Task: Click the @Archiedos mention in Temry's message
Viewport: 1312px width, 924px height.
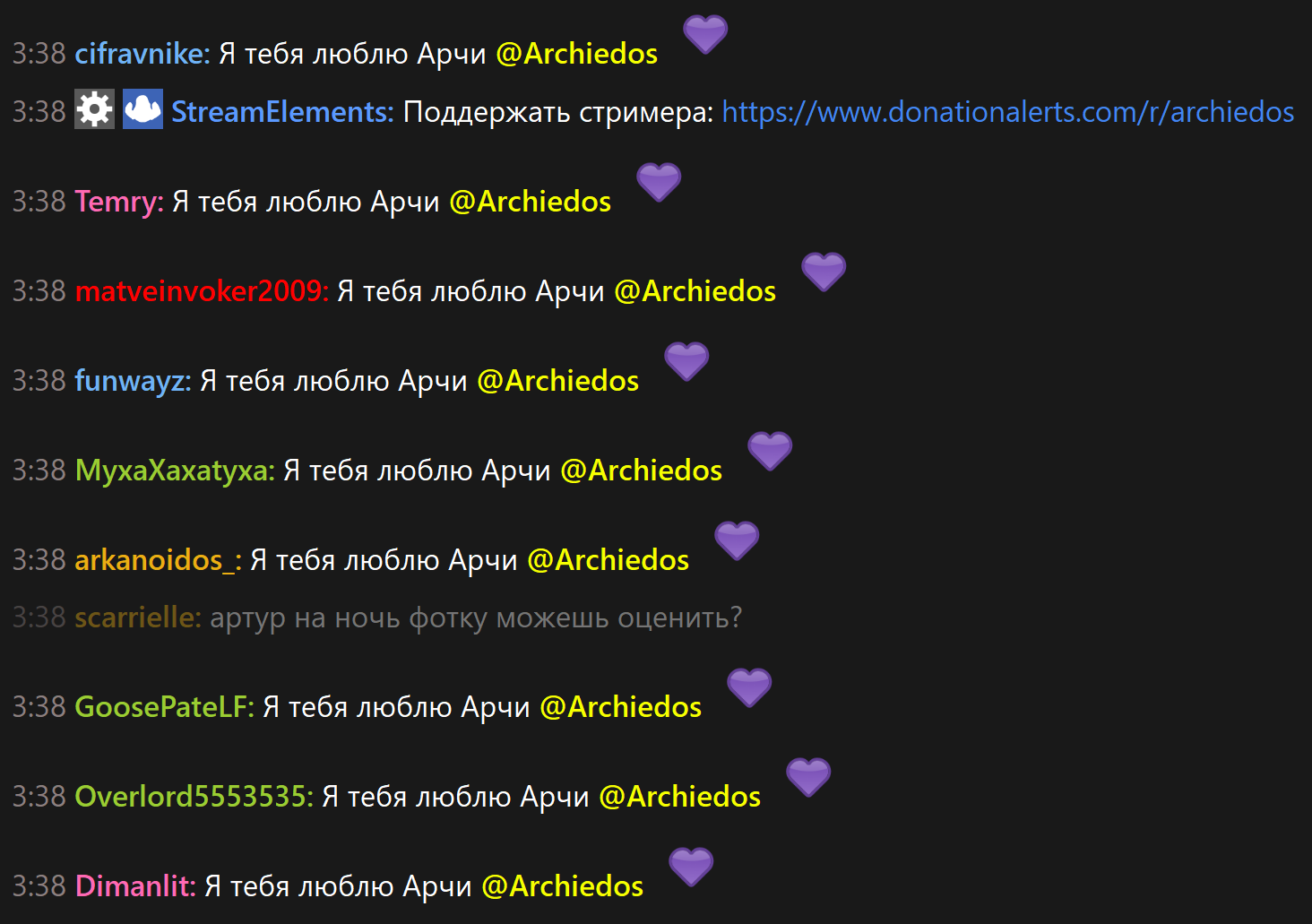Action: tap(530, 202)
